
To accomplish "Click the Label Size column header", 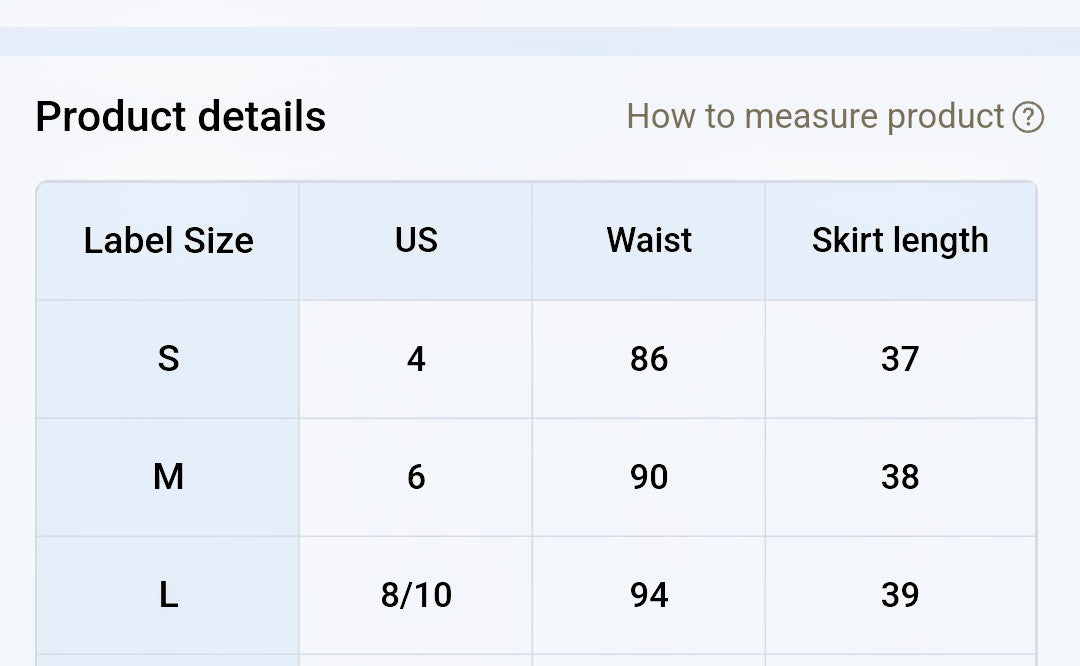I will (x=168, y=241).
